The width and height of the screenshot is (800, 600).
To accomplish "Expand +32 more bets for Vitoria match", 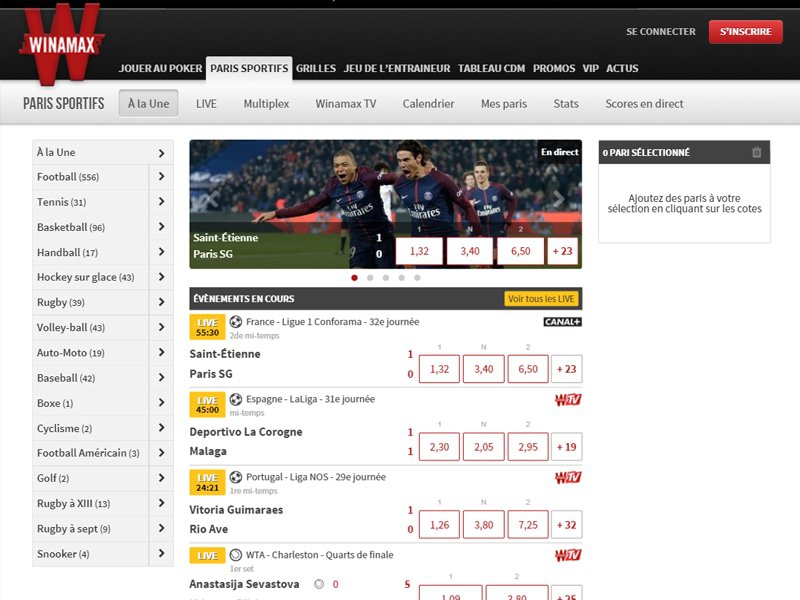I will 566,524.
